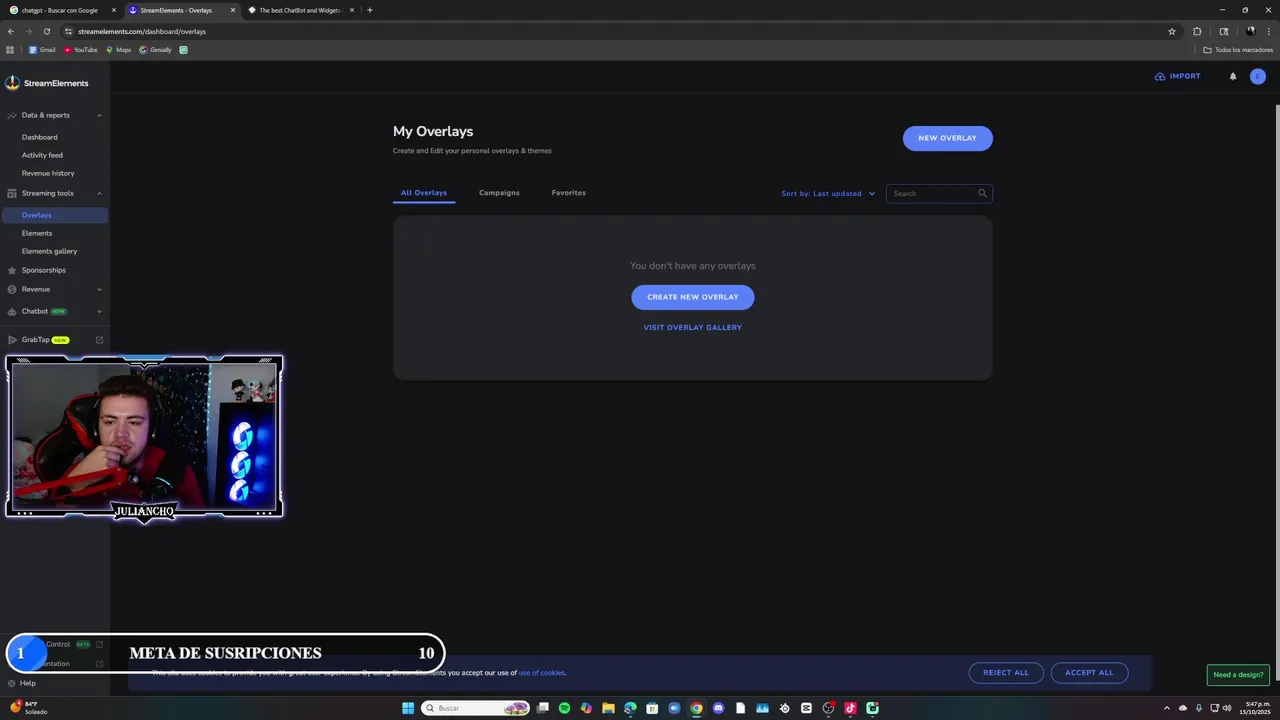Click CREATE NEW OVERLAY button
The image size is (1280, 720).
pyautogui.click(x=692, y=297)
